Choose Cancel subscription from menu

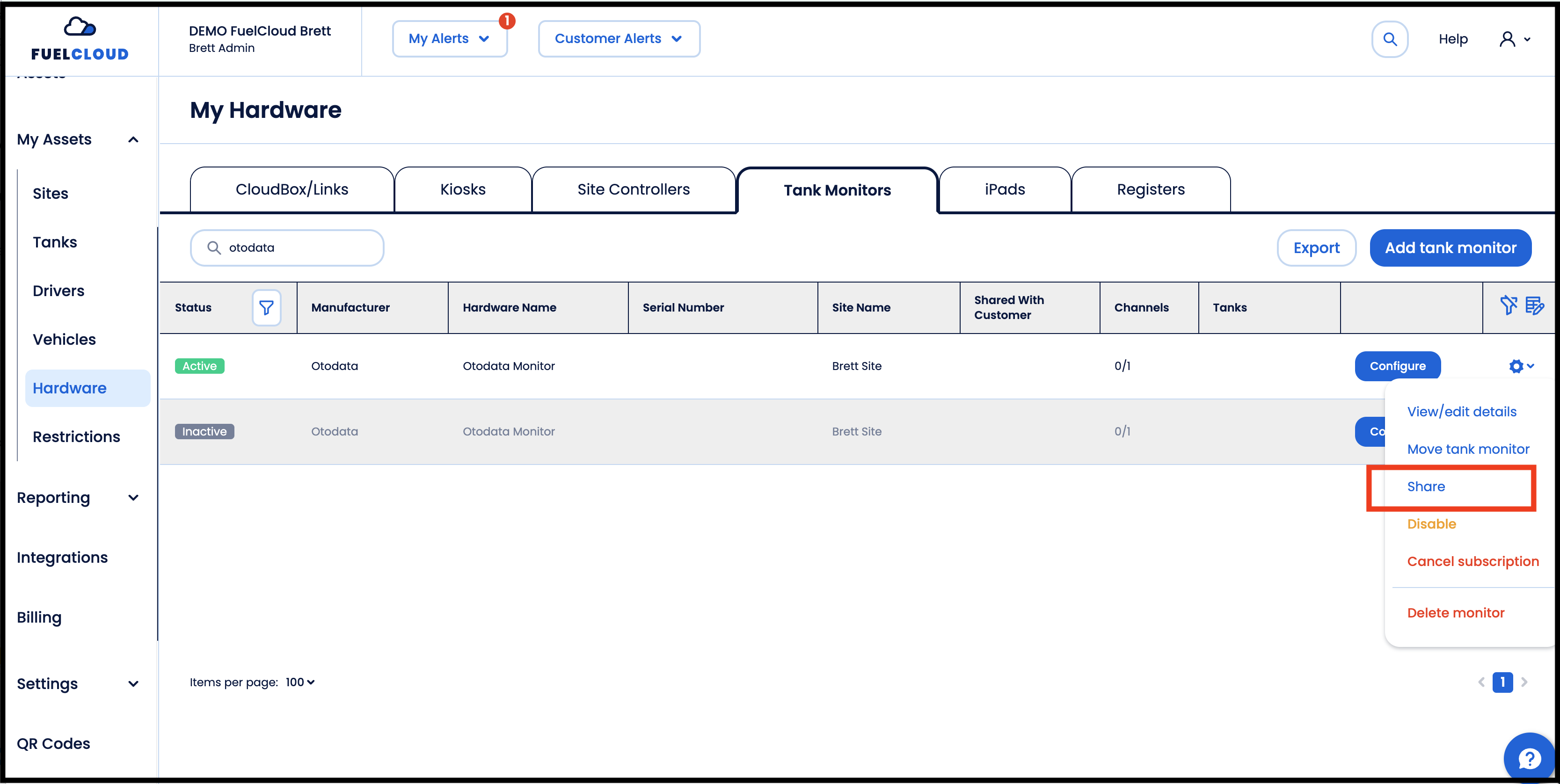click(x=1473, y=562)
